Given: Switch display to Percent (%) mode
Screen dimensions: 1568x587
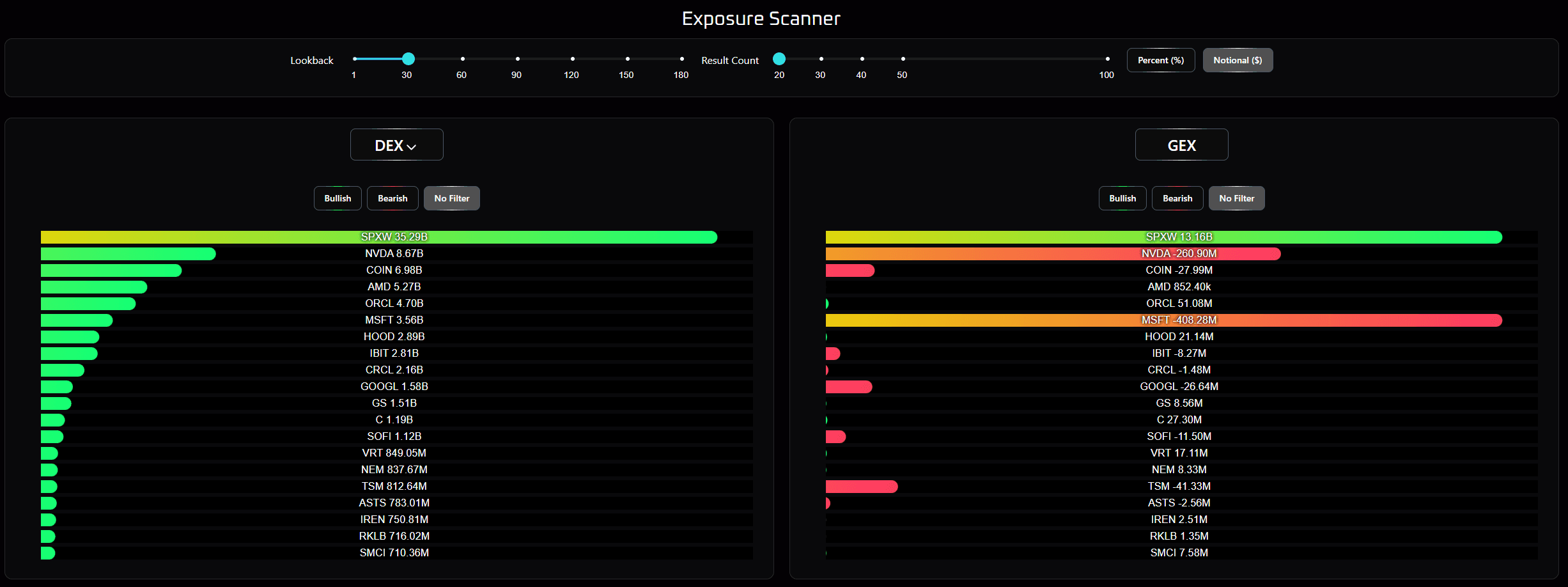Looking at the screenshot, I should [1160, 60].
